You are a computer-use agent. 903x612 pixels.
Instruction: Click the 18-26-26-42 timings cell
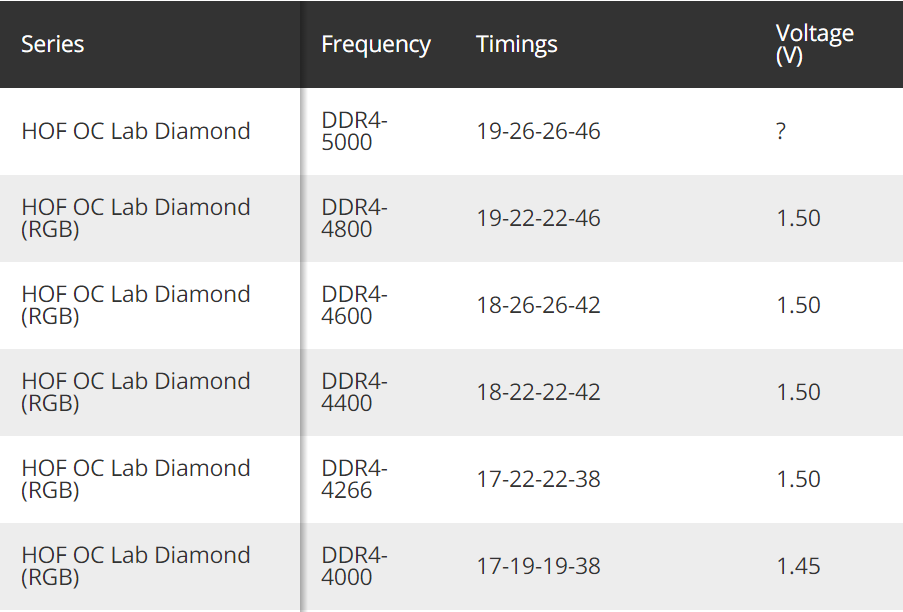point(538,305)
